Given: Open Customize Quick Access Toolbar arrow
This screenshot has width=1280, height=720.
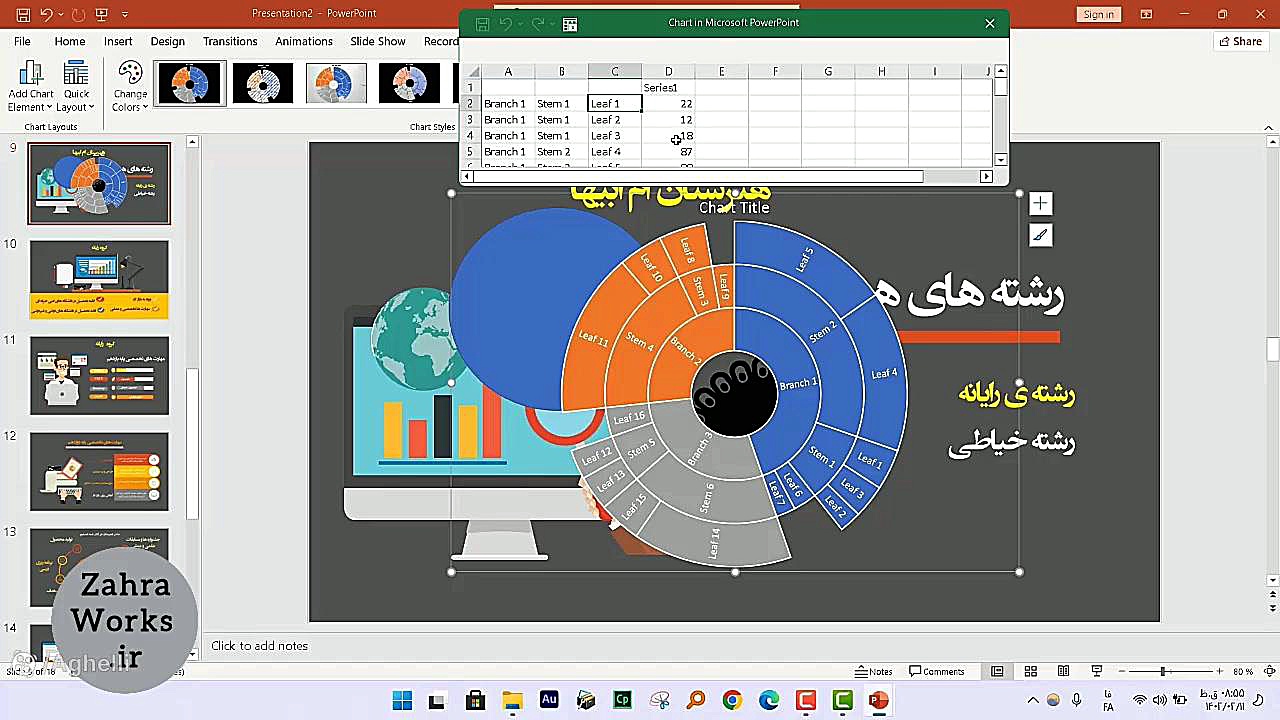Looking at the screenshot, I should [125, 14].
